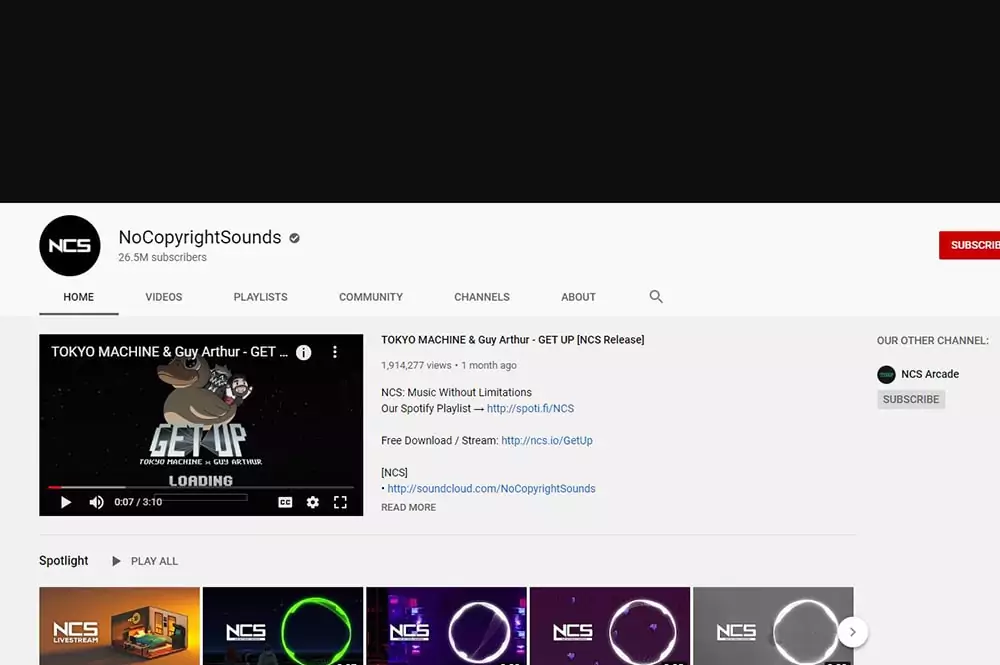Click the verified checkmark badge beside NoCopyrightSounds
Viewport: 1000px width, 665px height.
click(x=294, y=238)
